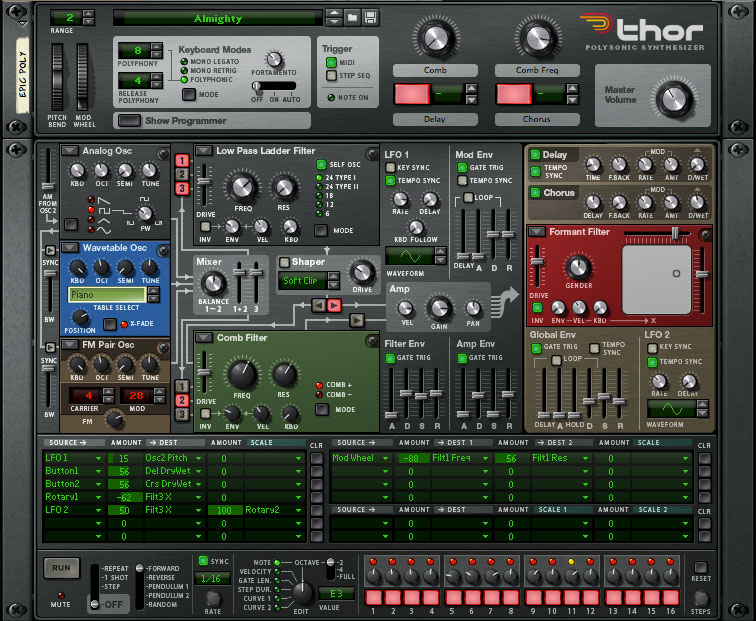756x621 pixels.
Task: Click the Almighty patch name display
Action: 218,18
